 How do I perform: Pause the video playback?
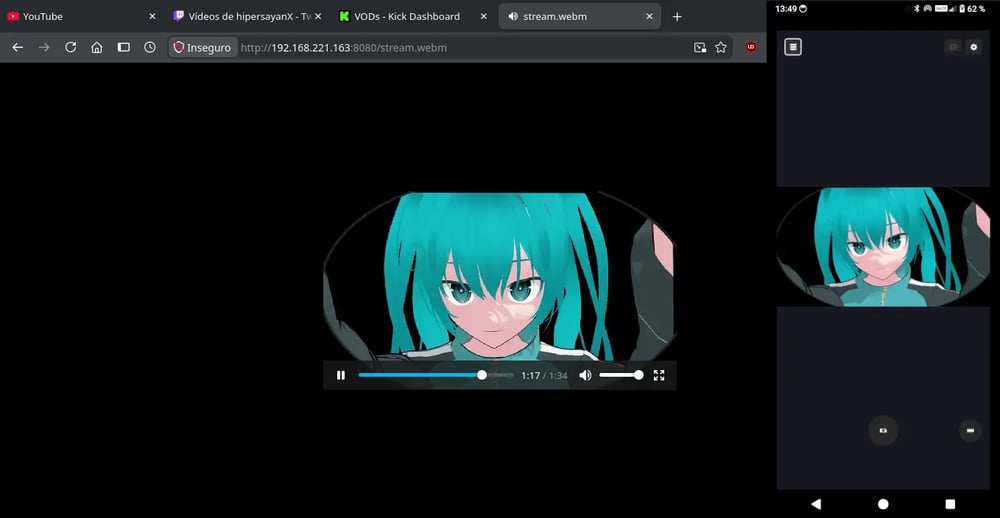(x=341, y=375)
